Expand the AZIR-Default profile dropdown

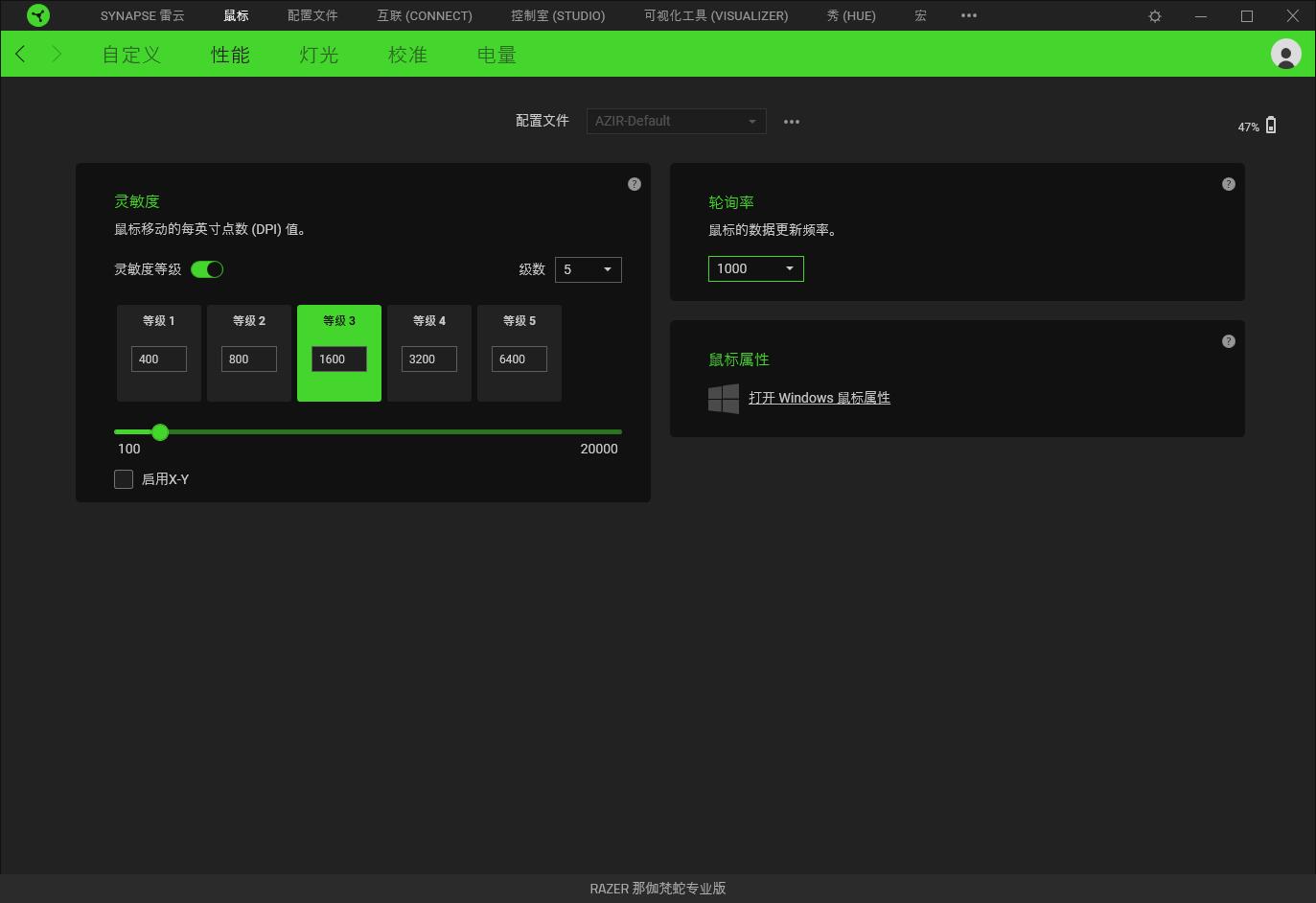tap(676, 121)
